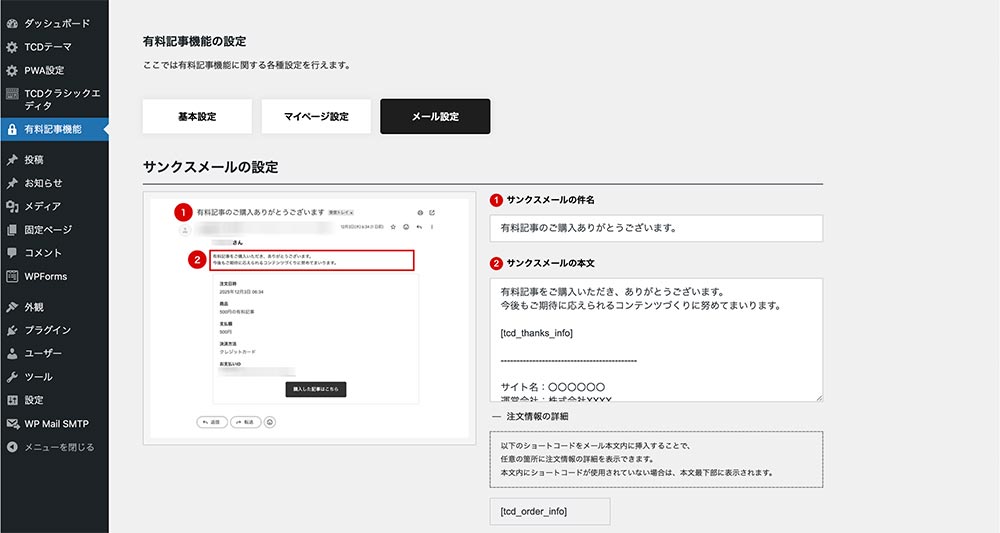
Task: Click the メディア media icon
Action: pyautogui.click(x=11, y=207)
